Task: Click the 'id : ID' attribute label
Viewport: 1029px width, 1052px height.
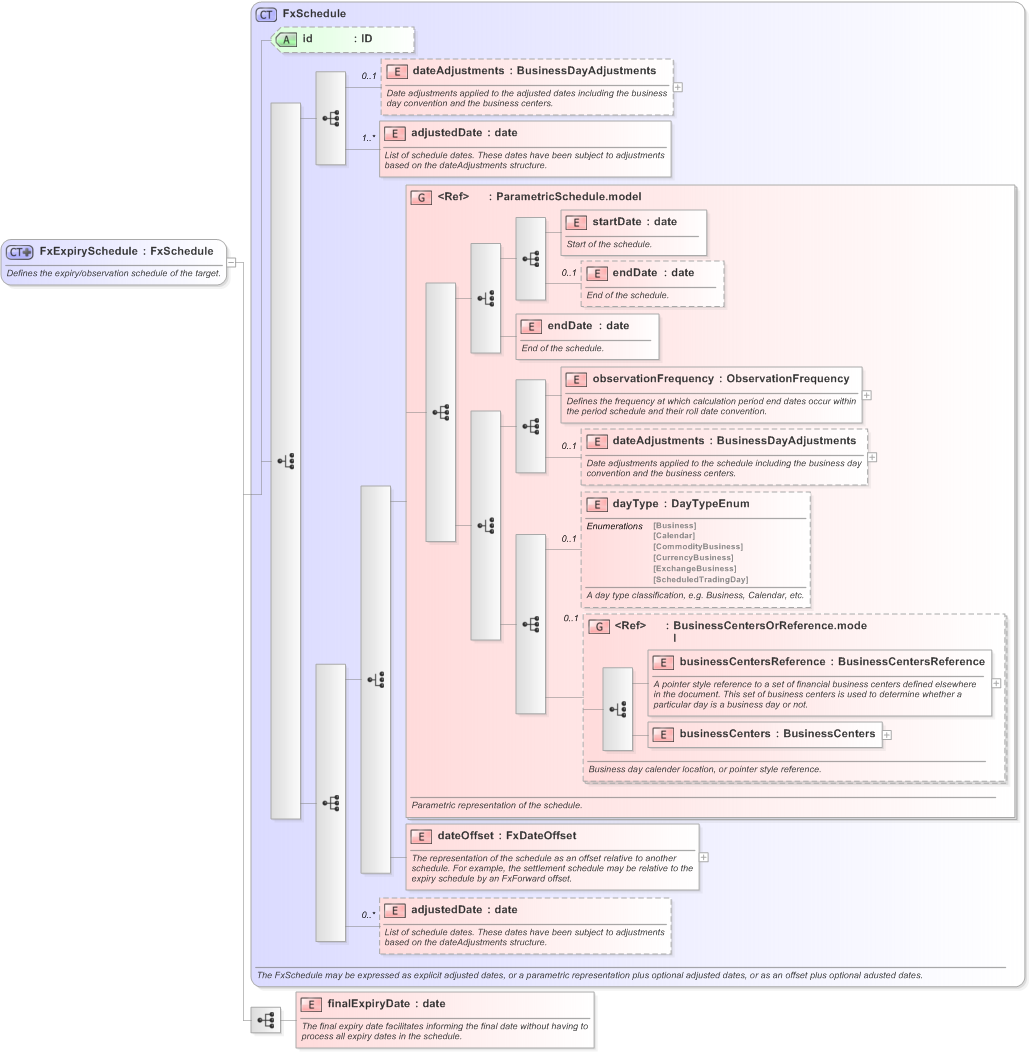Action: pos(337,39)
